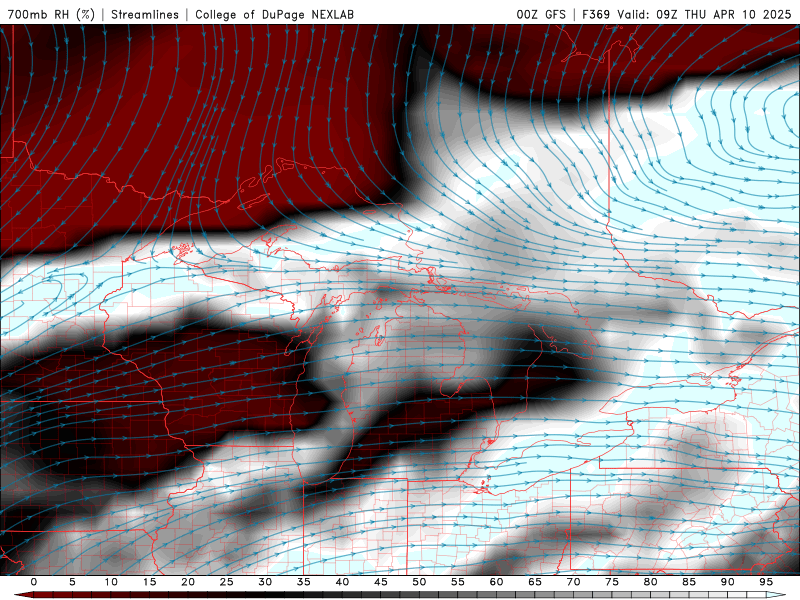
Task: Click the "95" value on color scale
Action: point(766,582)
